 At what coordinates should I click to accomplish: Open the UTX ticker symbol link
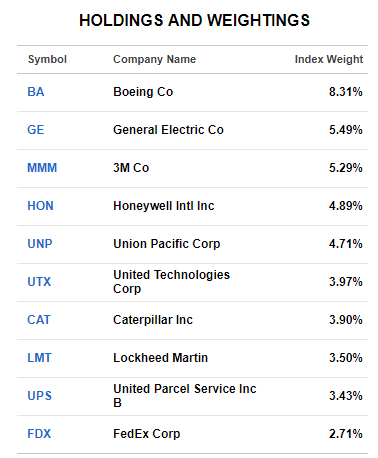click(x=39, y=282)
